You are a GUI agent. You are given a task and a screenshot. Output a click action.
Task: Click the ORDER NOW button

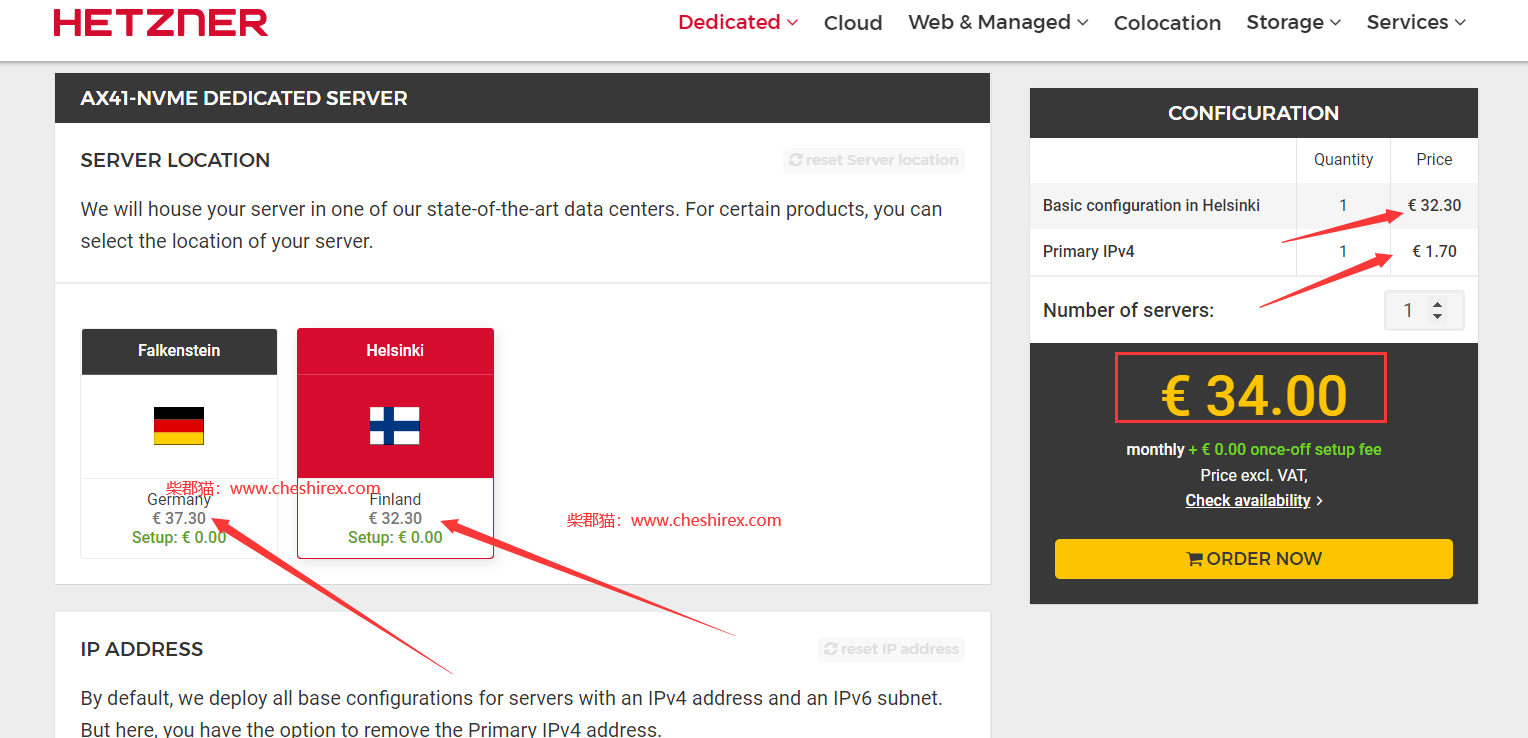coord(1254,559)
